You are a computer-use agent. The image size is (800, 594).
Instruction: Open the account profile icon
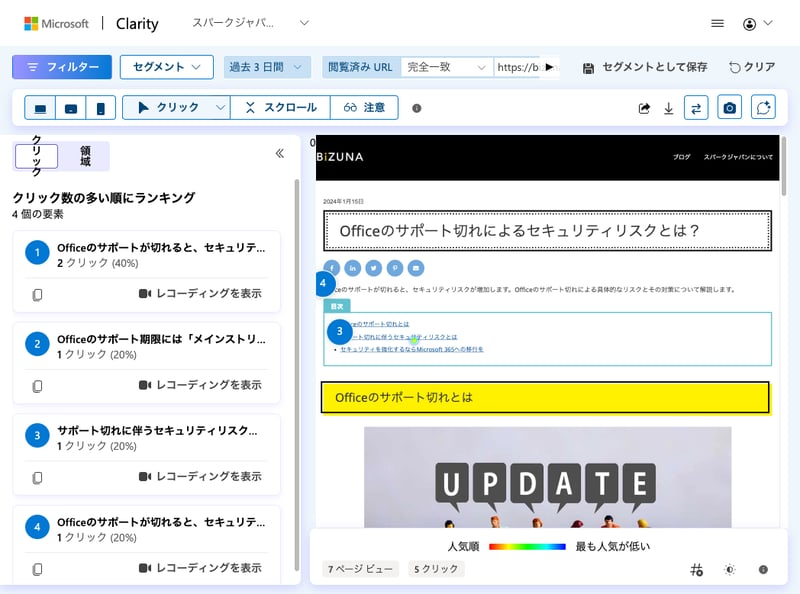pos(749,24)
